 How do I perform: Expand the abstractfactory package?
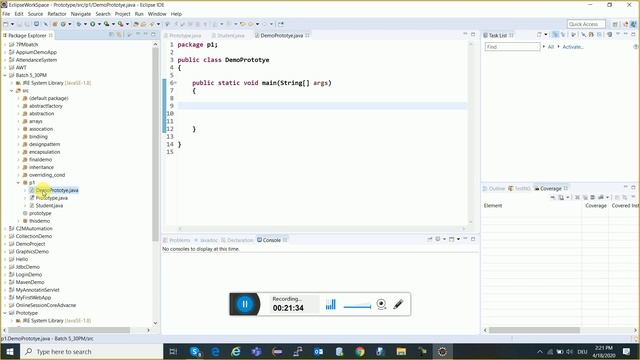18,106
